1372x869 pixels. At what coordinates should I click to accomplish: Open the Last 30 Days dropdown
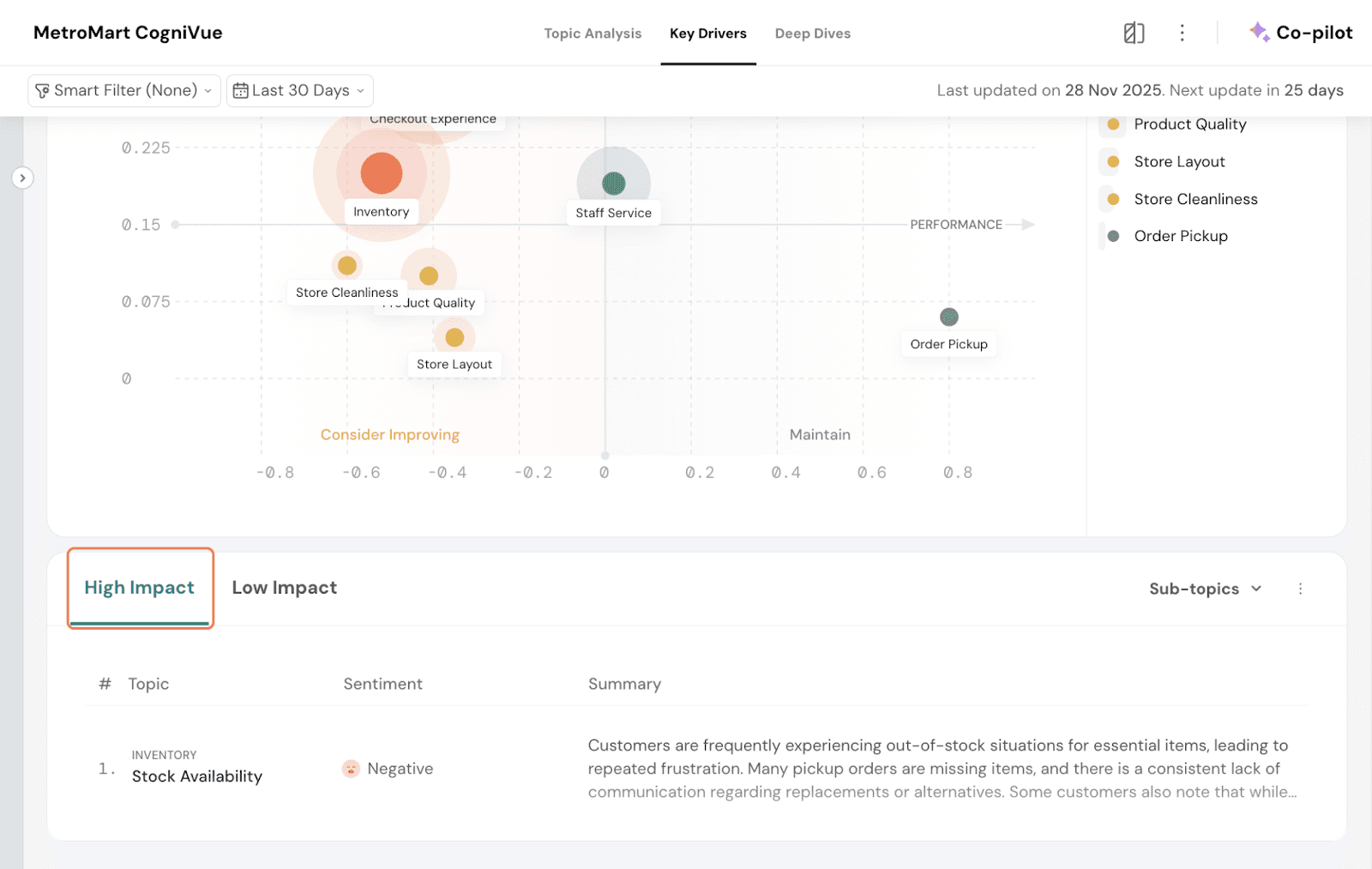tap(300, 91)
